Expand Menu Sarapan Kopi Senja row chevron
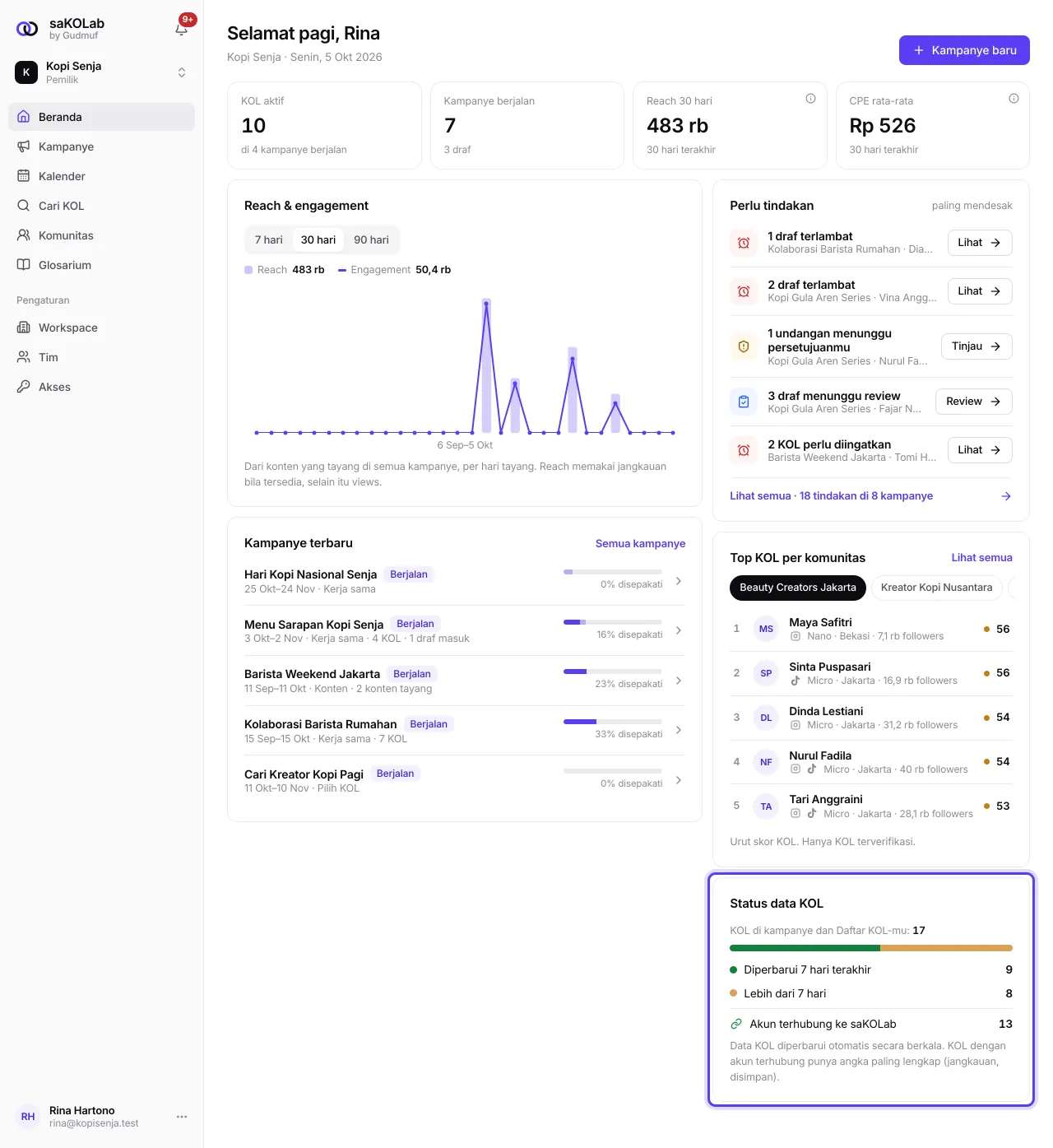This screenshot has height=1148, width=1053. (x=679, y=630)
